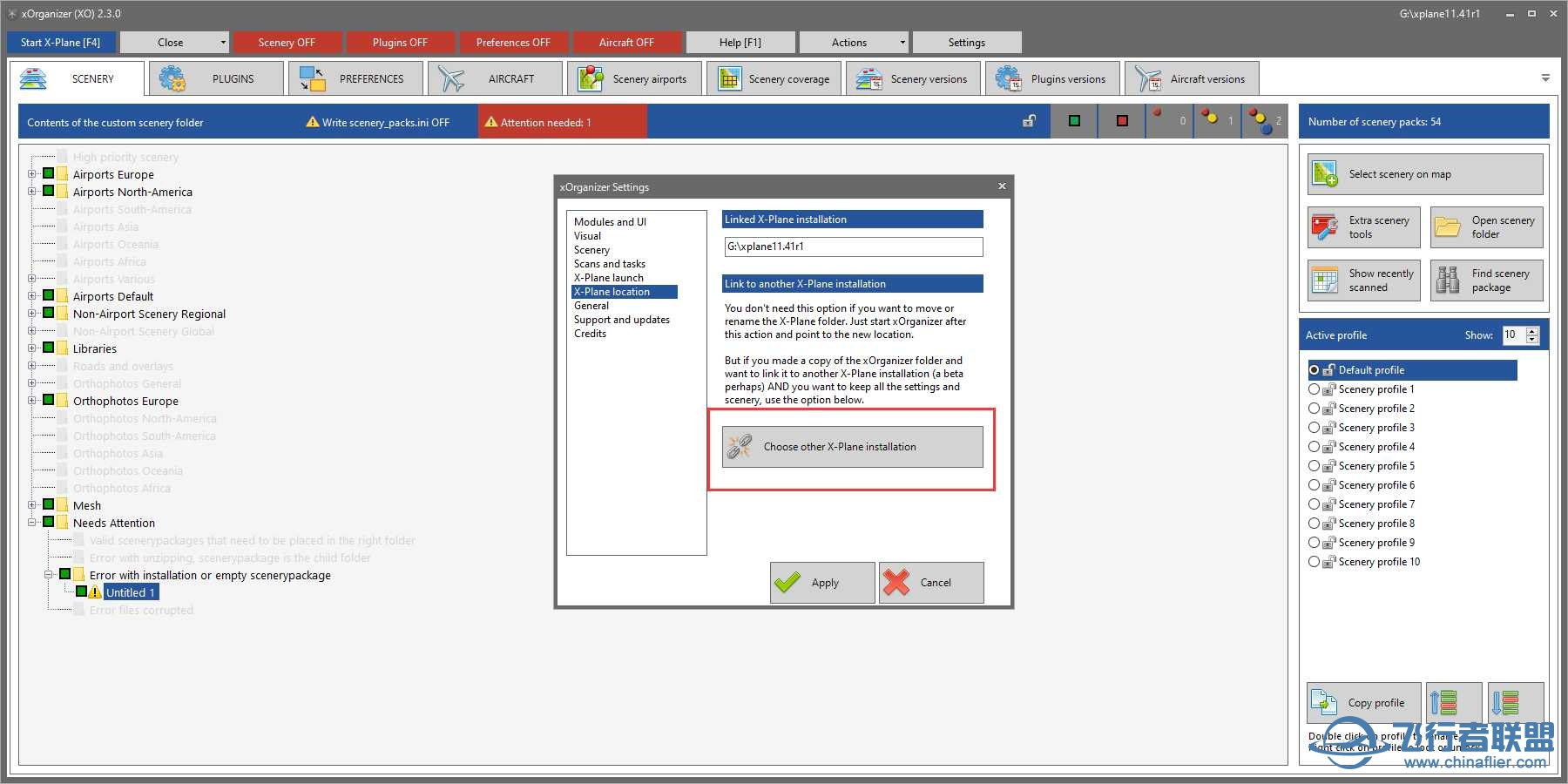Click Open scenery folder button

click(x=1487, y=227)
